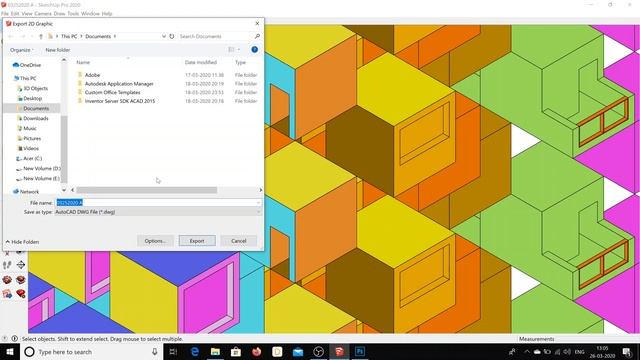Open SketchUp Tools menu
640x360 pixels.
pyautogui.click(x=73, y=13)
